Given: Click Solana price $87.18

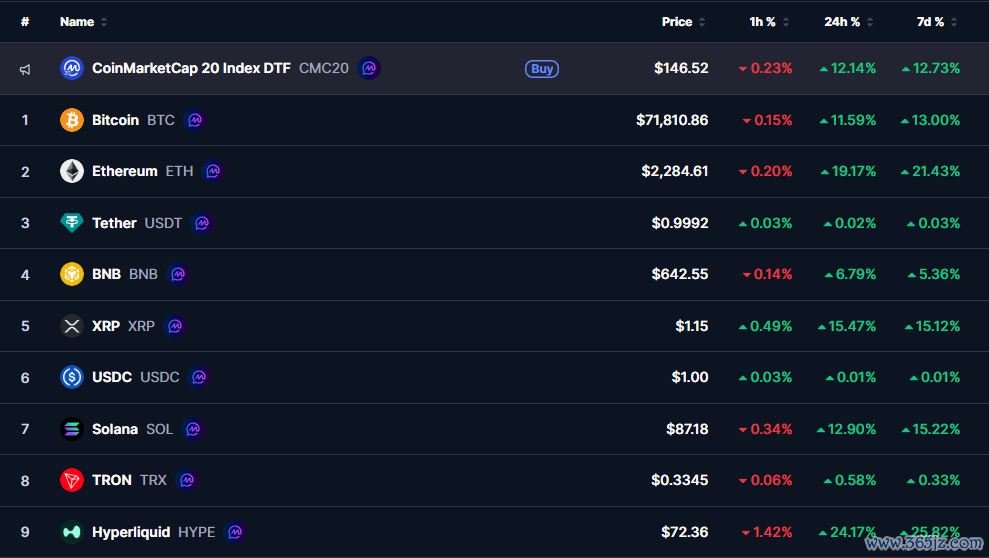Looking at the screenshot, I should [x=688, y=429].
